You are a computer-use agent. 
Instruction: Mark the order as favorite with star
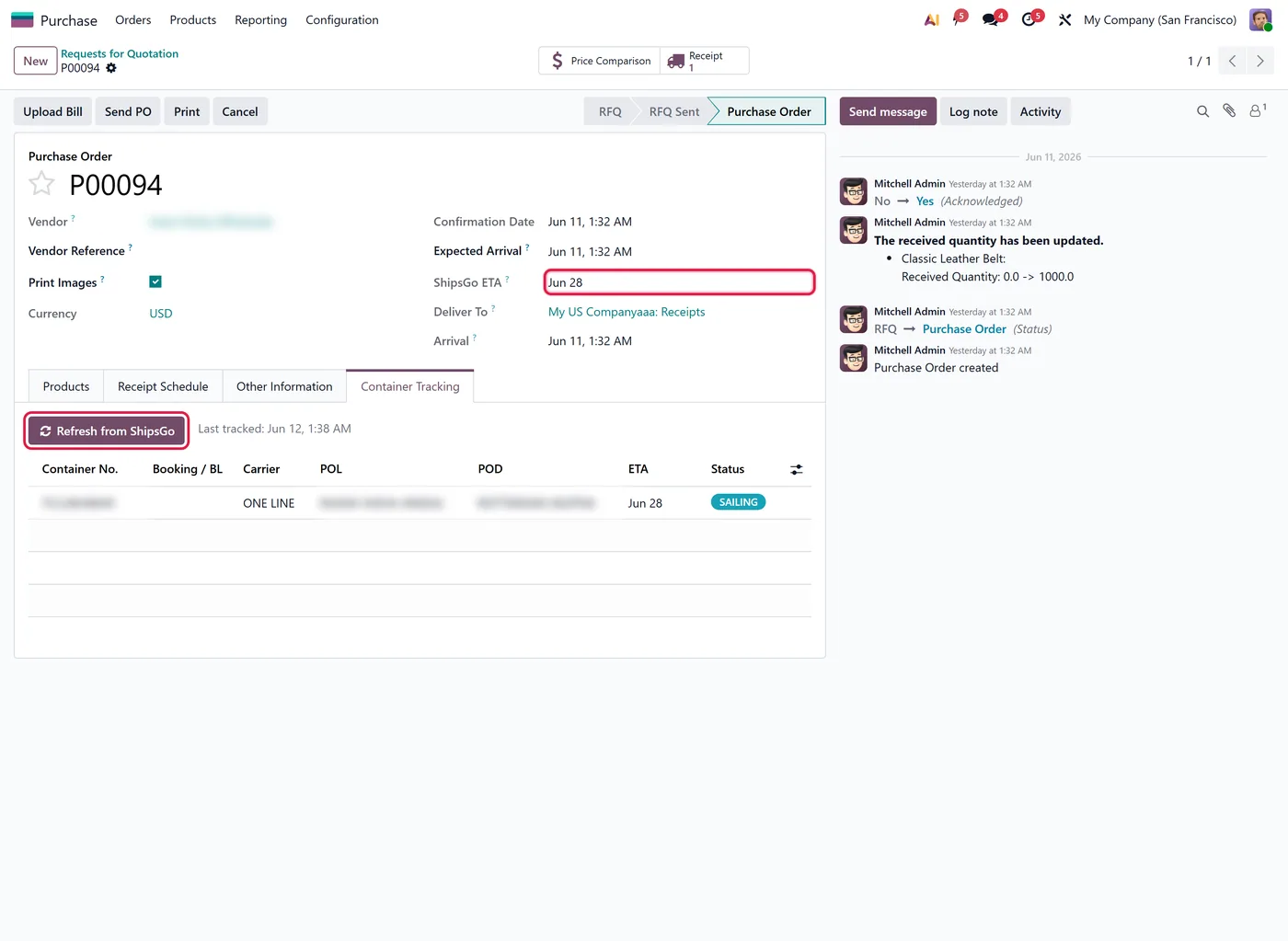coord(41,184)
